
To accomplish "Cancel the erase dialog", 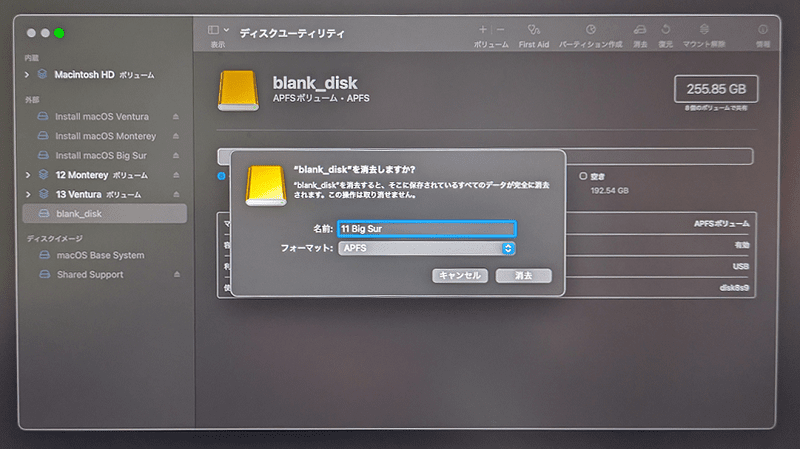I will coord(460,276).
